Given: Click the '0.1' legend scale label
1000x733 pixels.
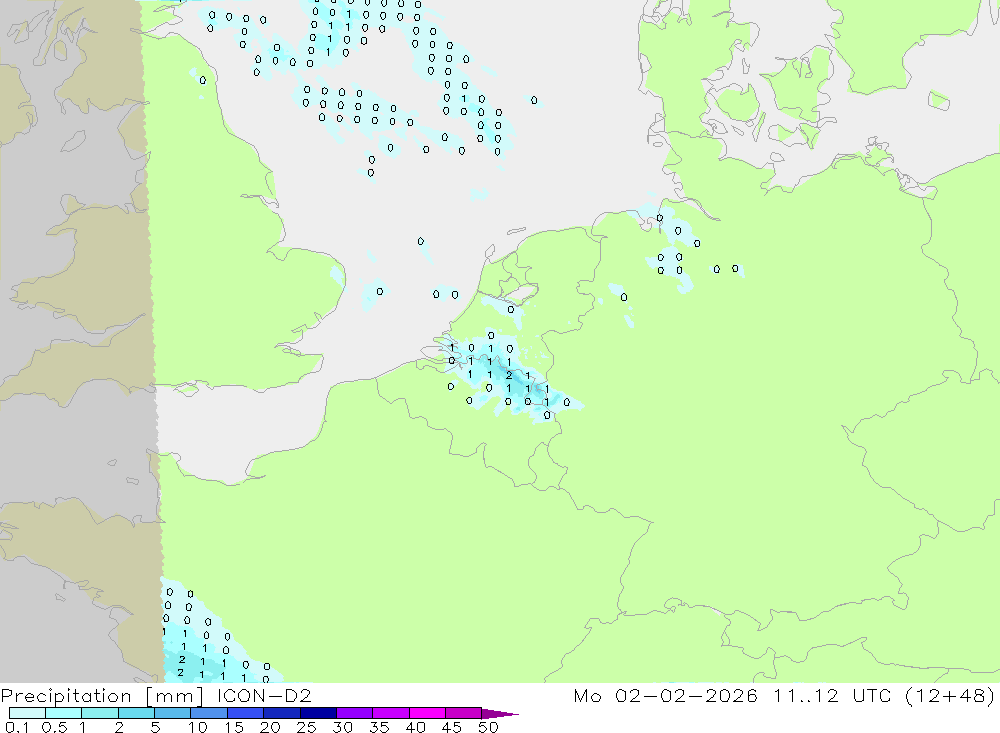Looking at the screenshot, I should tap(17, 727).
